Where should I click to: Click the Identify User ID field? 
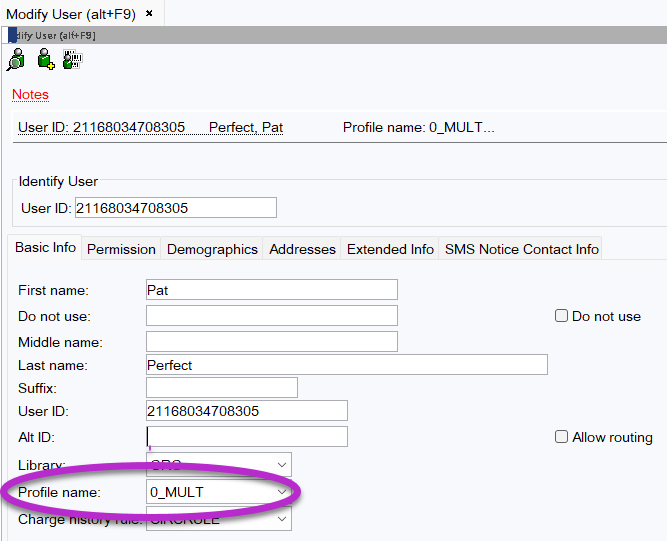175,208
